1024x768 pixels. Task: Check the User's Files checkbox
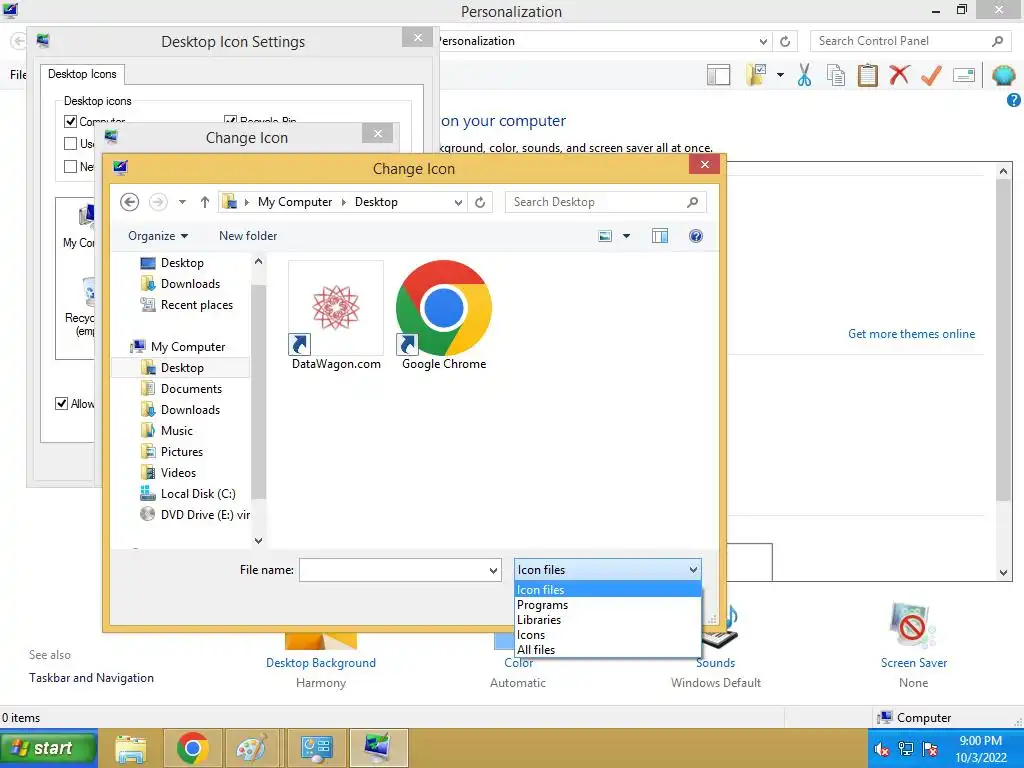pyautogui.click(x=71, y=144)
